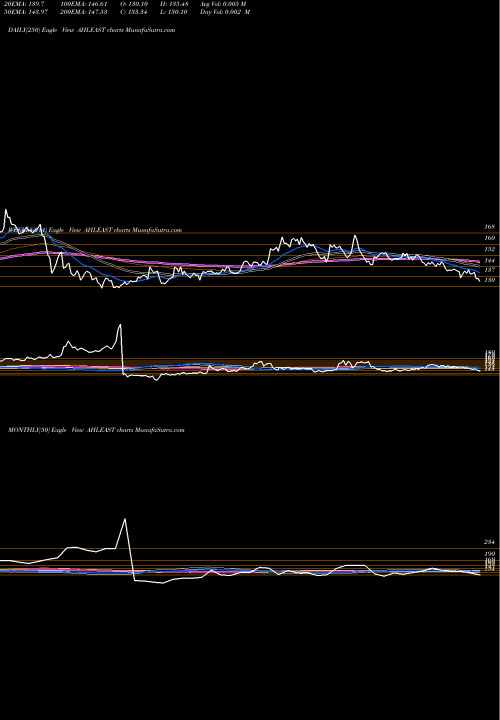Click the 'Avg Vol' value text
The image size is (500, 720).
[x=223, y=4]
